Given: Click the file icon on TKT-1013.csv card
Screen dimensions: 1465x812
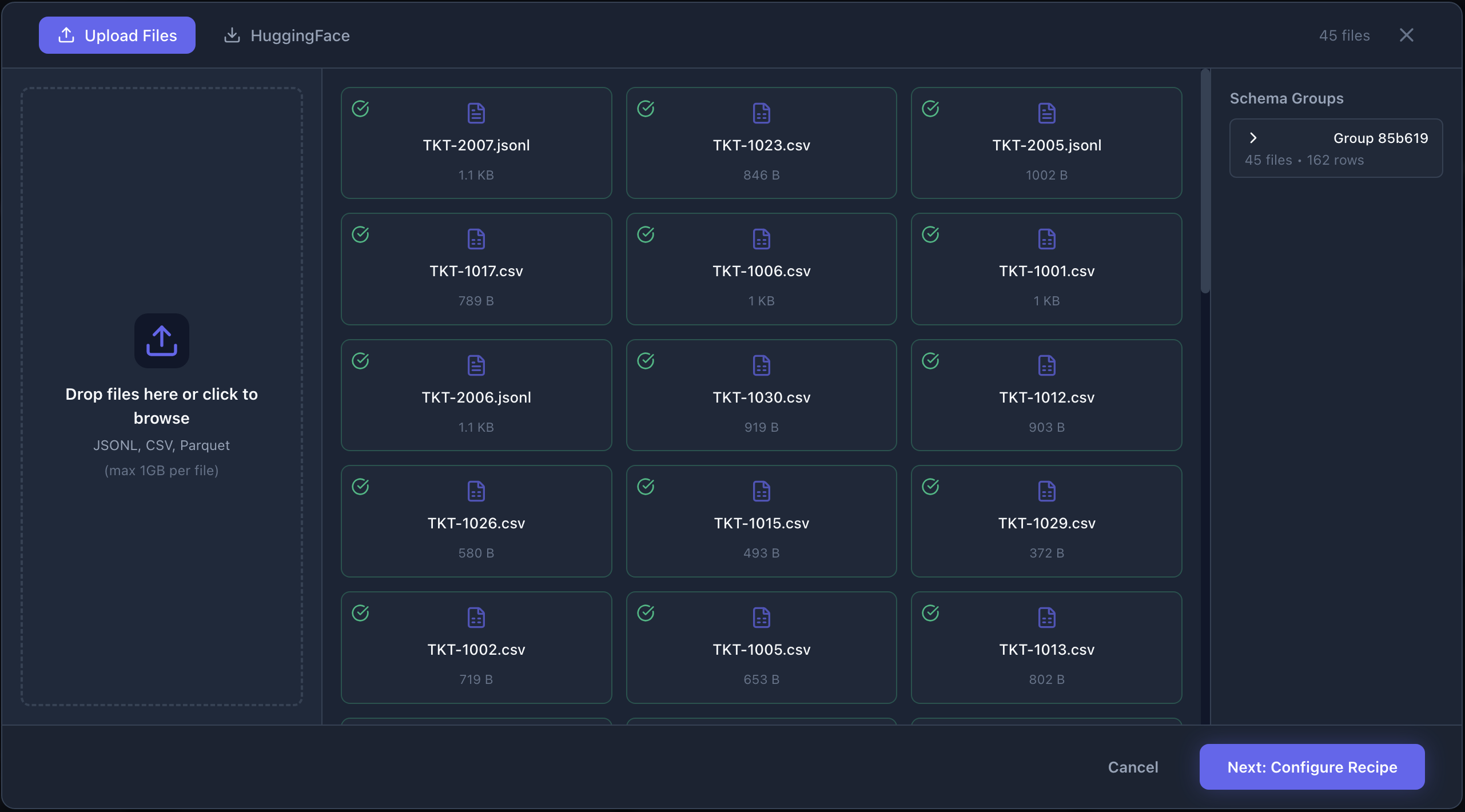Looking at the screenshot, I should point(1045,616).
